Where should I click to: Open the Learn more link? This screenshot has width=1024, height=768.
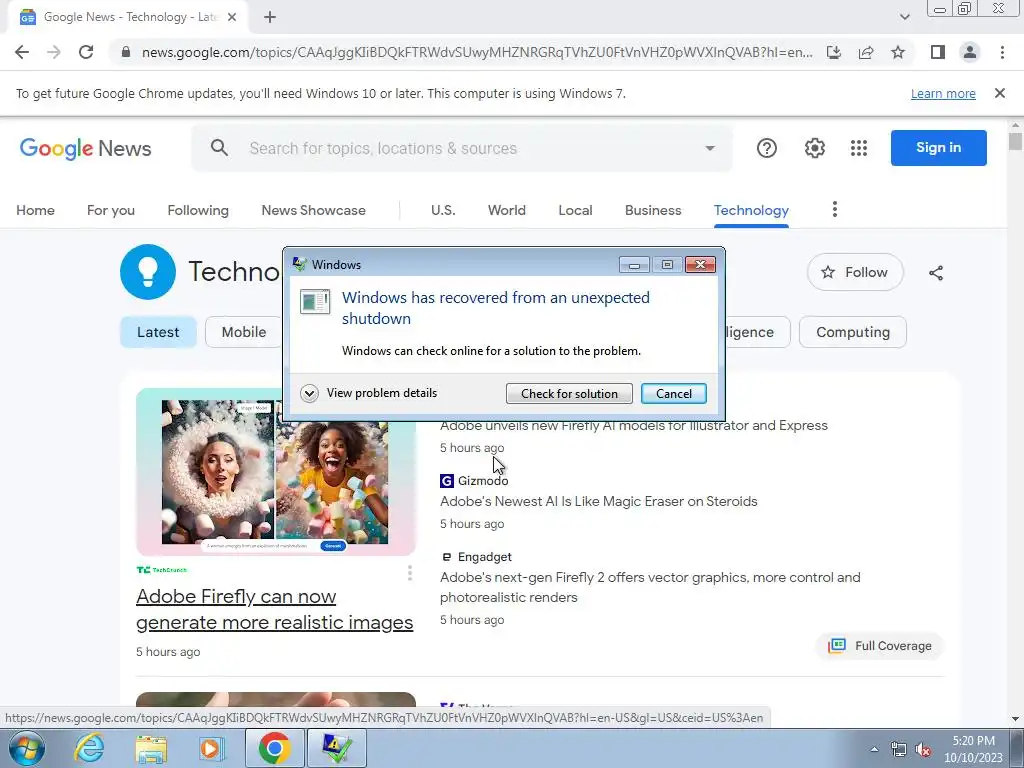(943, 93)
